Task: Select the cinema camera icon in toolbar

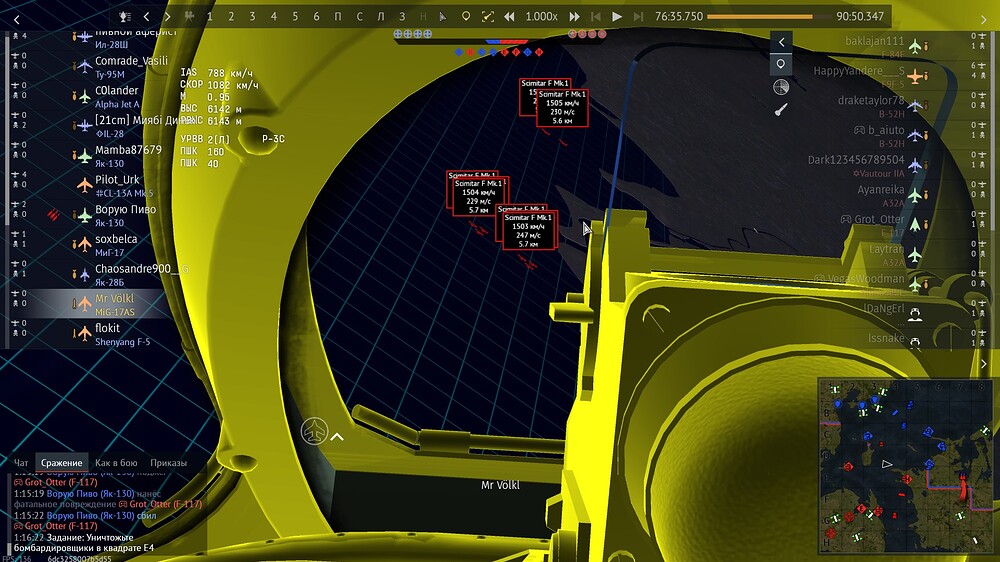Action: pos(189,17)
